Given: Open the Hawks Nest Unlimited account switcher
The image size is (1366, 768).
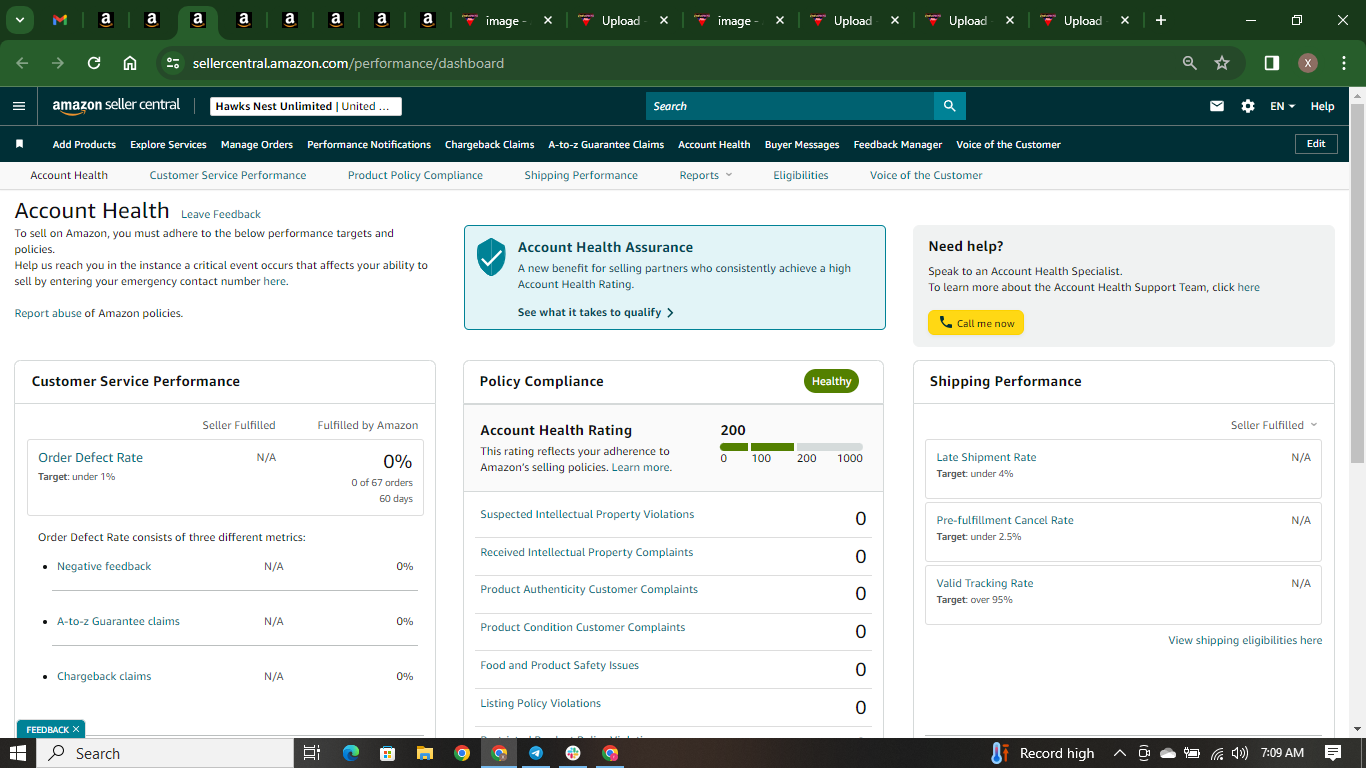Looking at the screenshot, I should point(306,106).
